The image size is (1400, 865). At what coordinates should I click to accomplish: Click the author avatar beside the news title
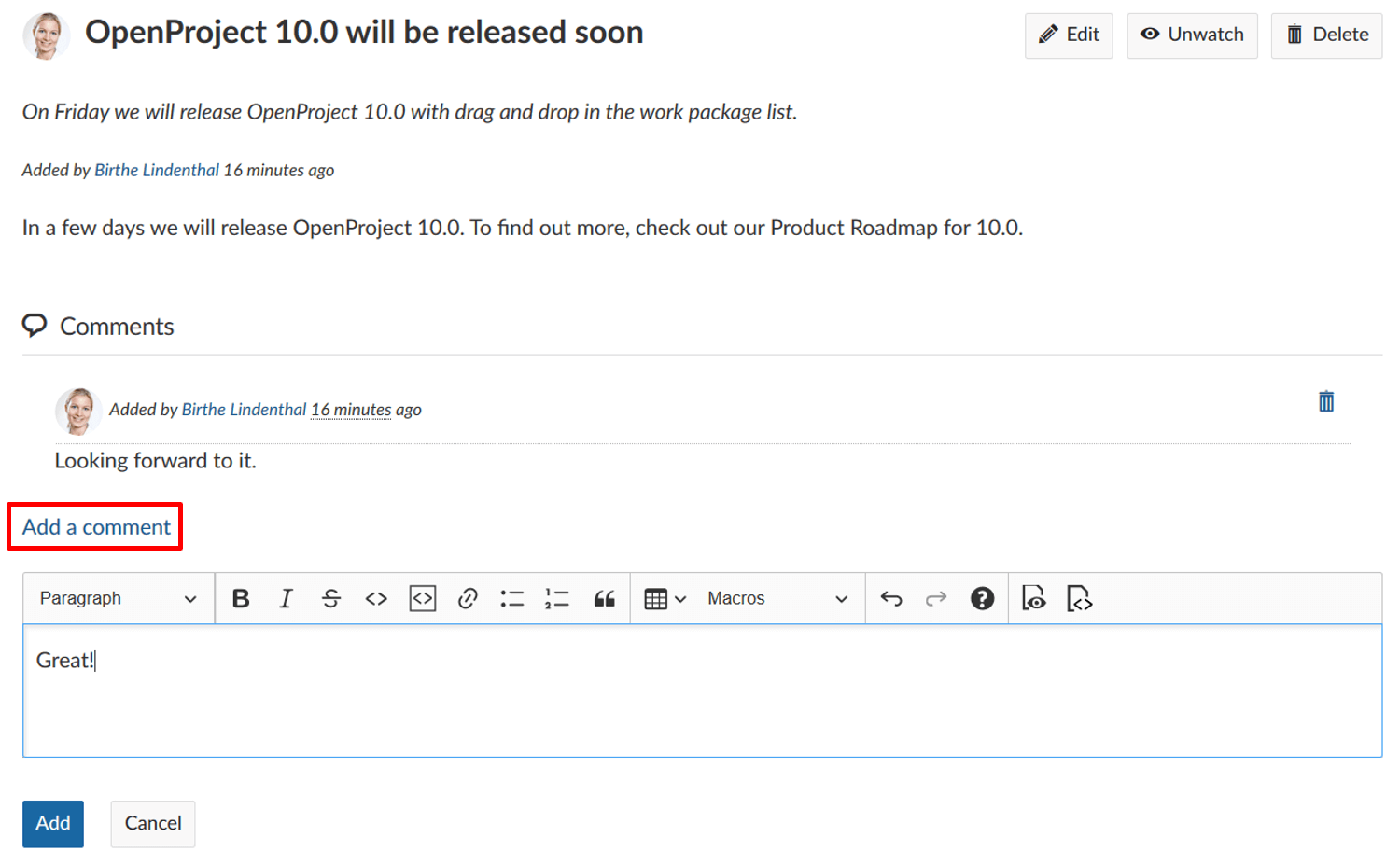click(x=46, y=36)
